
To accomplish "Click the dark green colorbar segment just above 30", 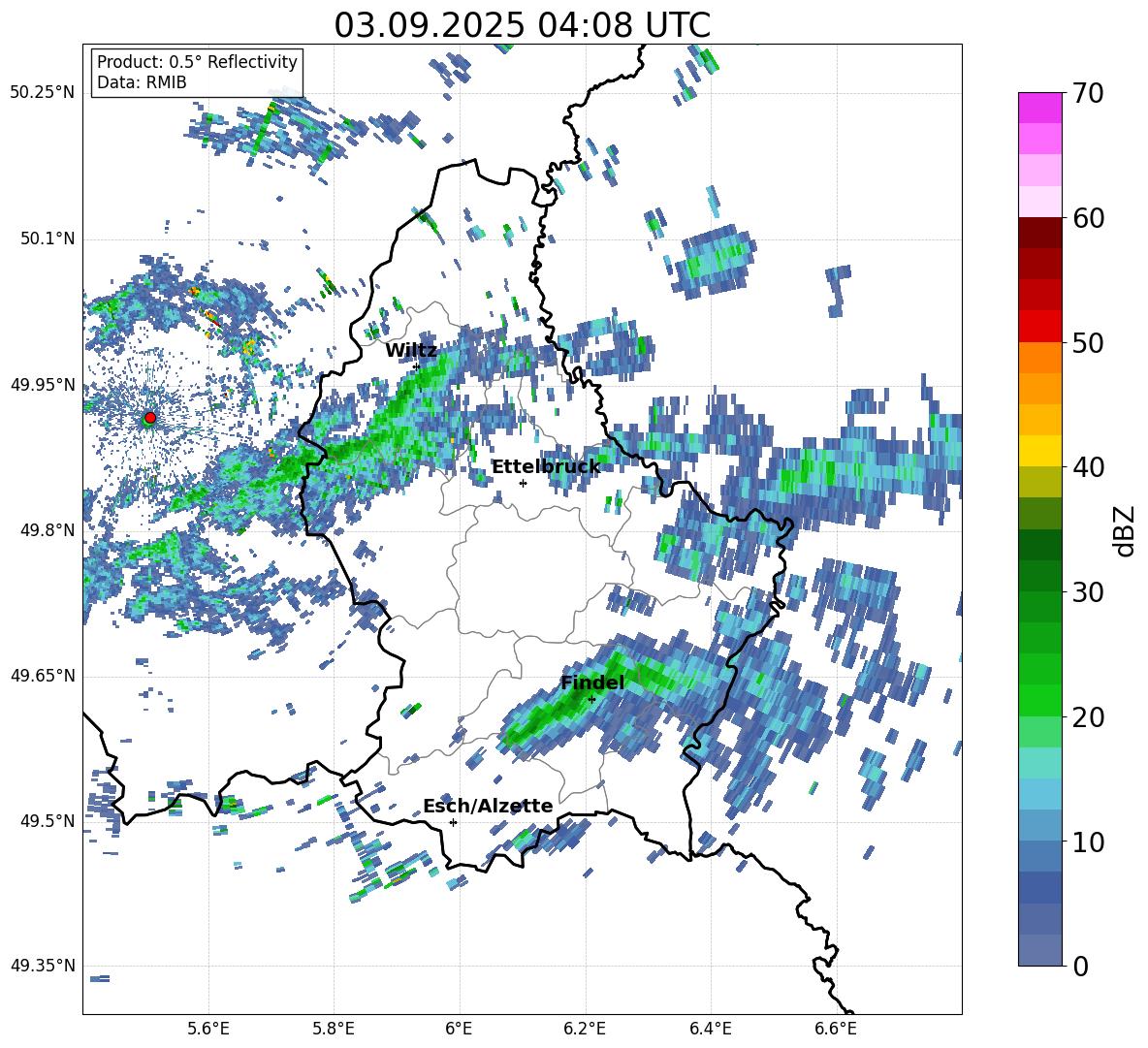I will pos(1039,576).
